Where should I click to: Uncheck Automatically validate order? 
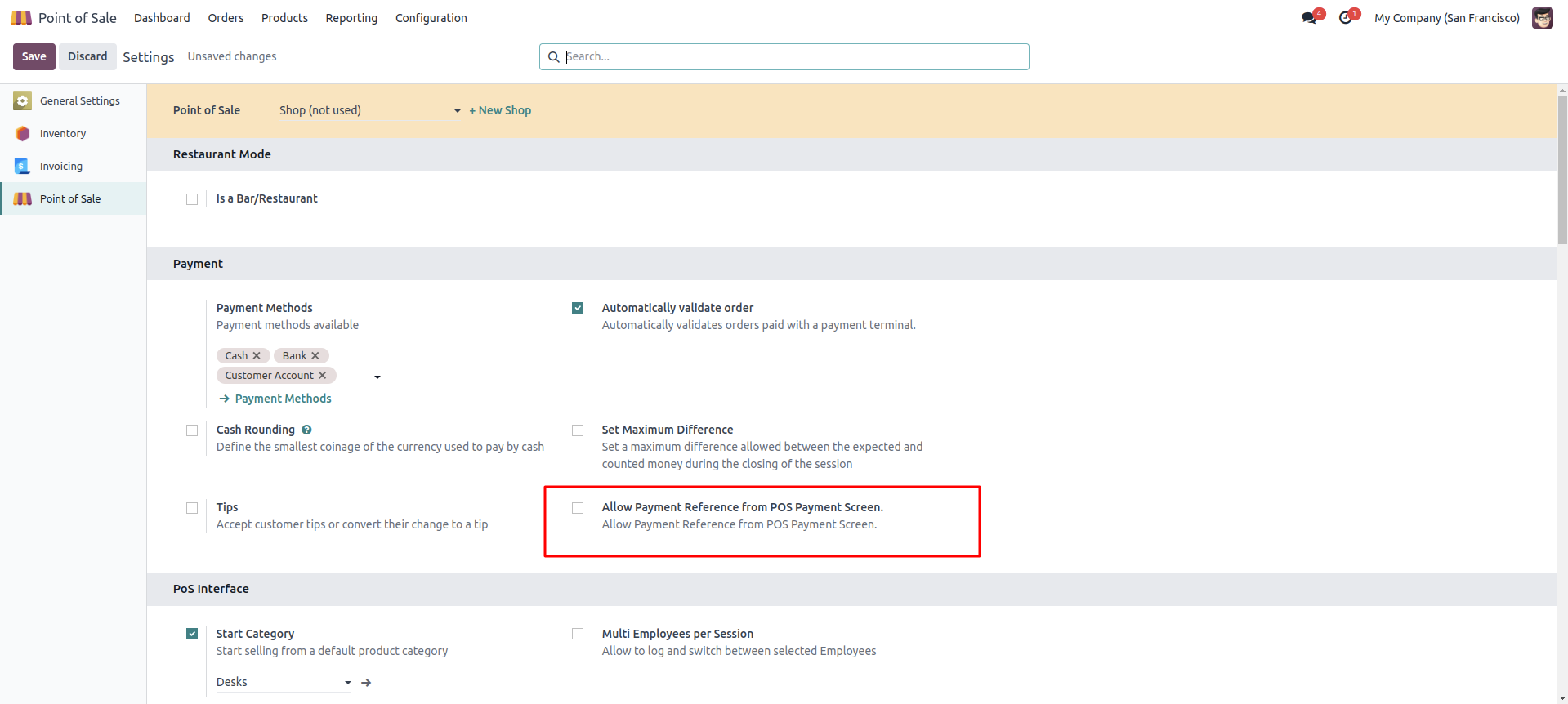(578, 308)
